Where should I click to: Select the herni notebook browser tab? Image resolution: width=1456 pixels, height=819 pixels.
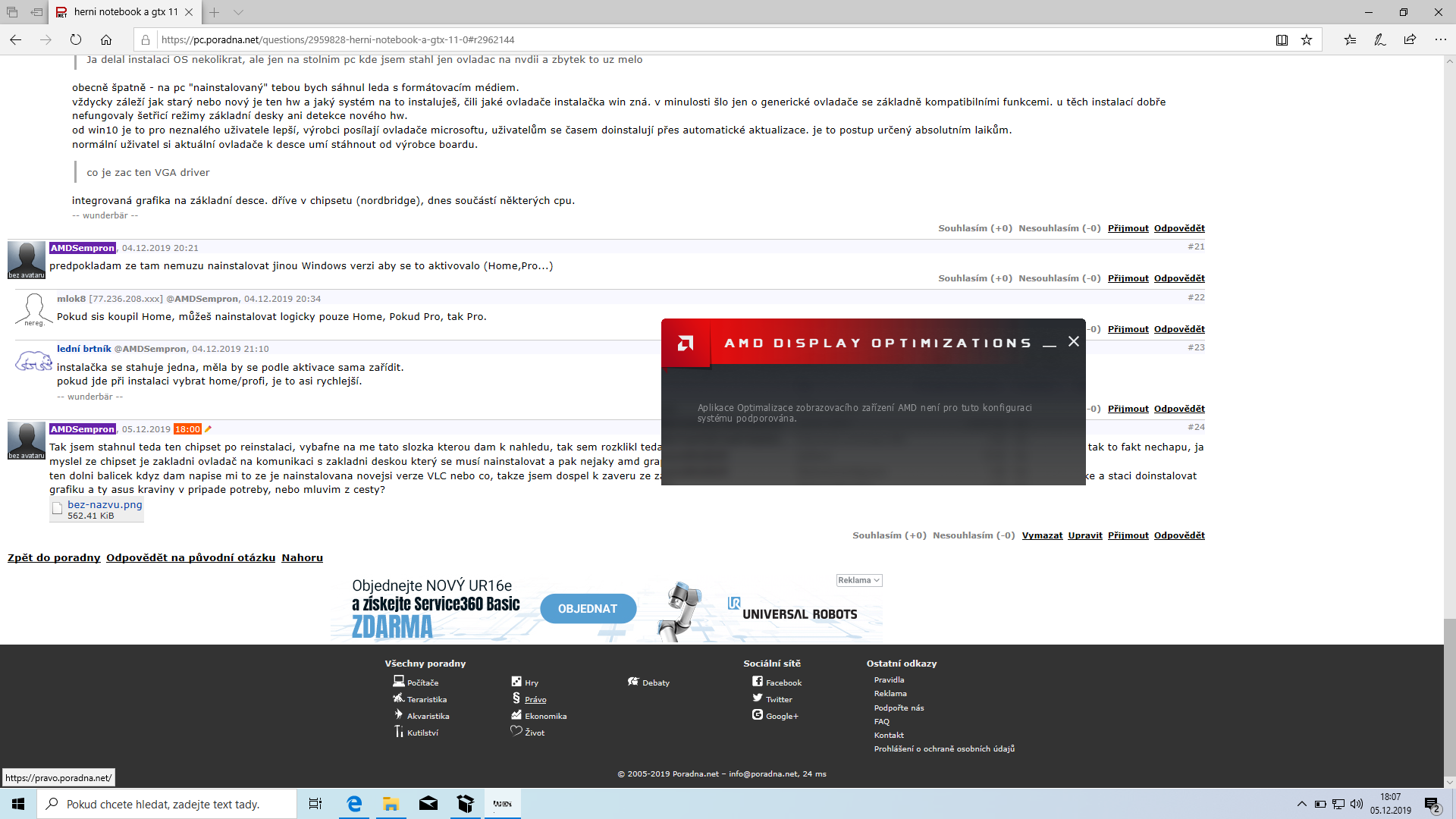click(x=125, y=12)
